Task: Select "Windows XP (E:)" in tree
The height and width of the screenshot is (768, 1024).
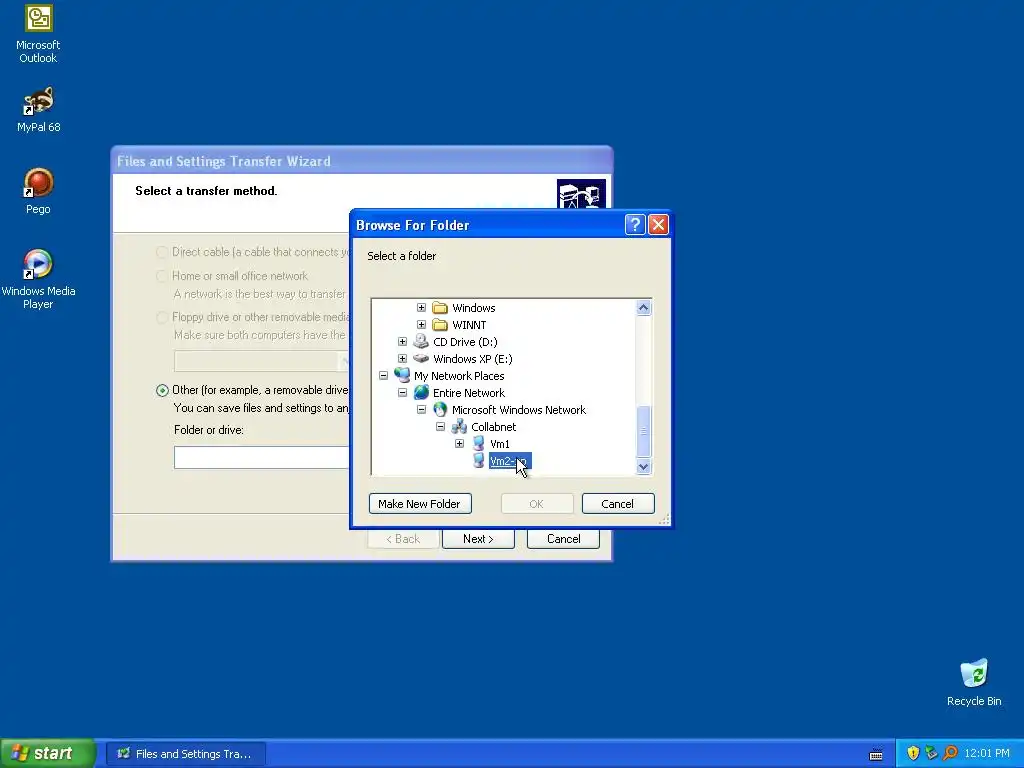Action: [x=473, y=359]
